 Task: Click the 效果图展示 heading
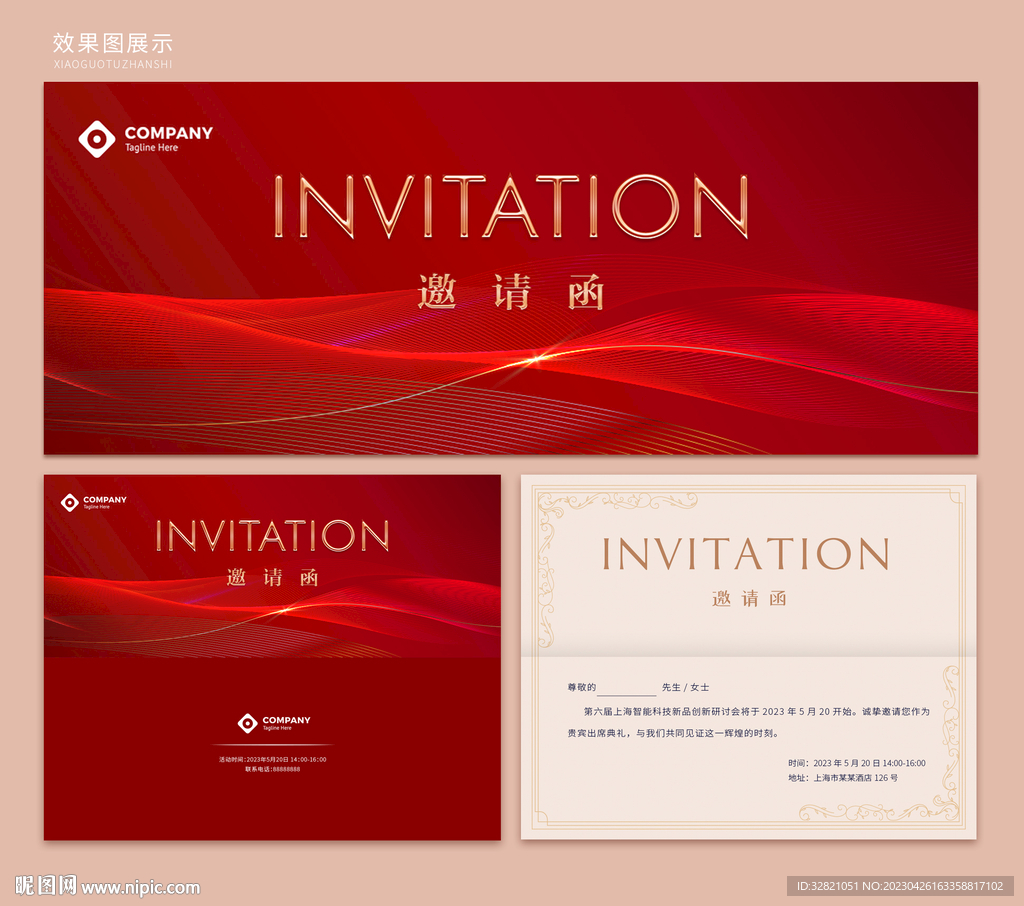pos(112,43)
